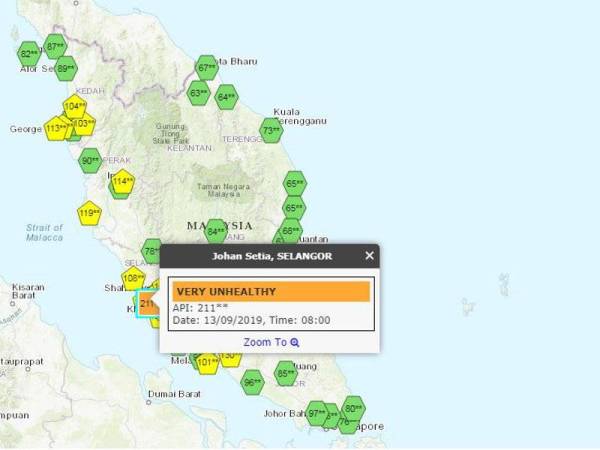Click the Johan Setia, SELANGOR popup title
The height and width of the screenshot is (450, 600).
coord(264,256)
